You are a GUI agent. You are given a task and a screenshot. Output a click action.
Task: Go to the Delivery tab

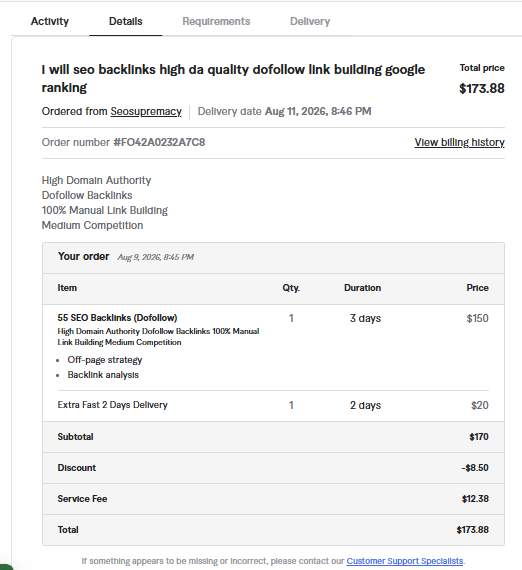(x=310, y=21)
